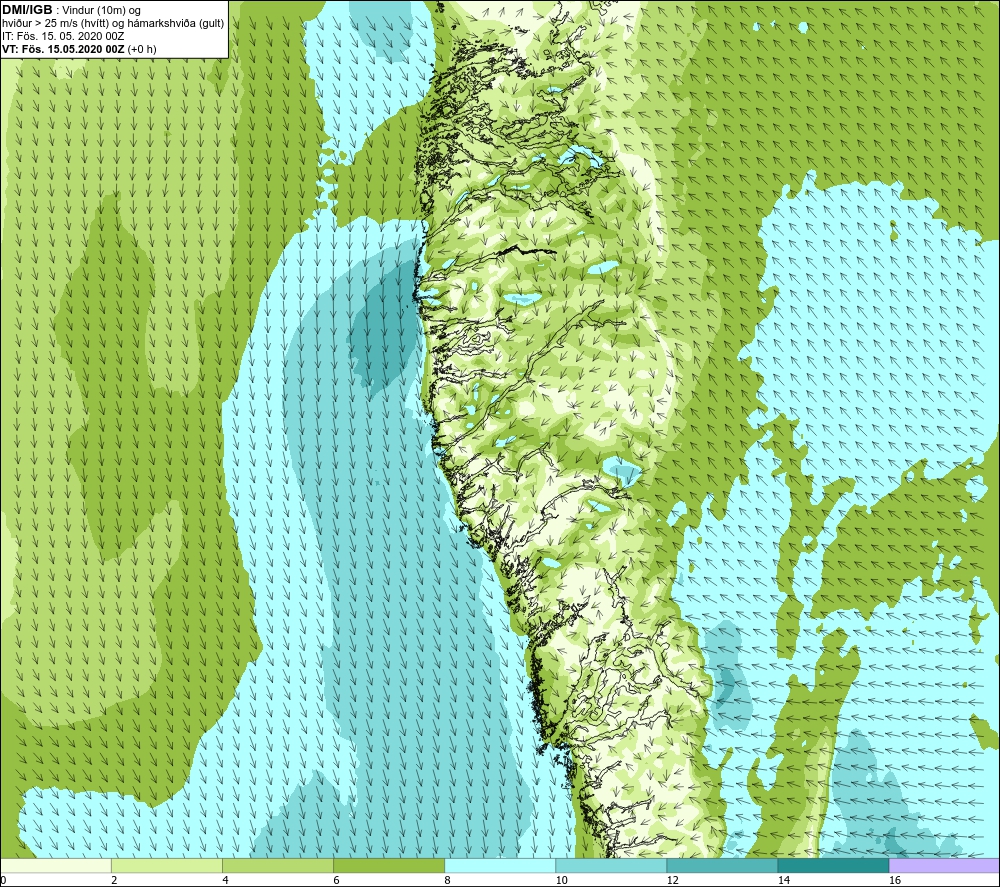Click the legend scale label "14"

[x=783, y=880]
